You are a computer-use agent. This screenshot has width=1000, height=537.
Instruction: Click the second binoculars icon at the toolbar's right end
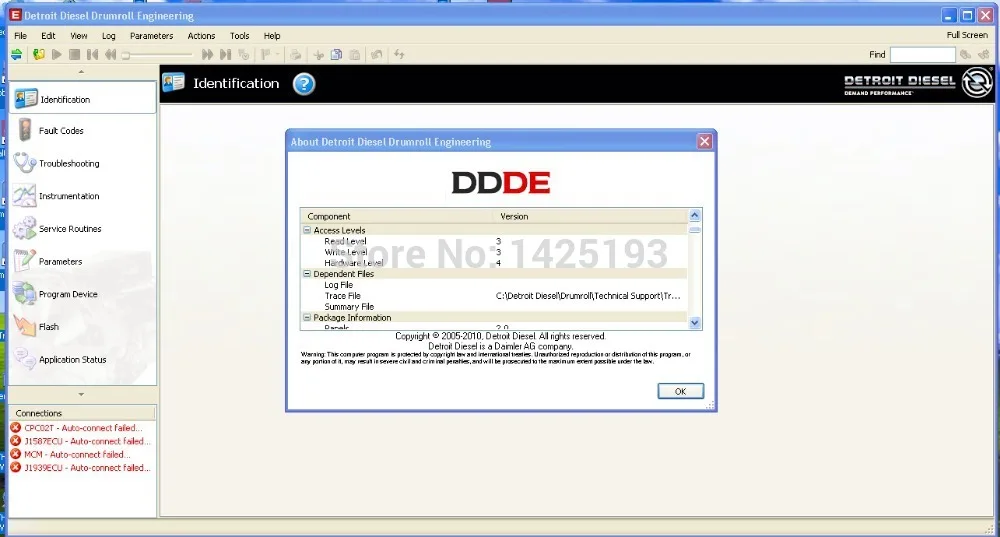pyautogui.click(x=984, y=55)
